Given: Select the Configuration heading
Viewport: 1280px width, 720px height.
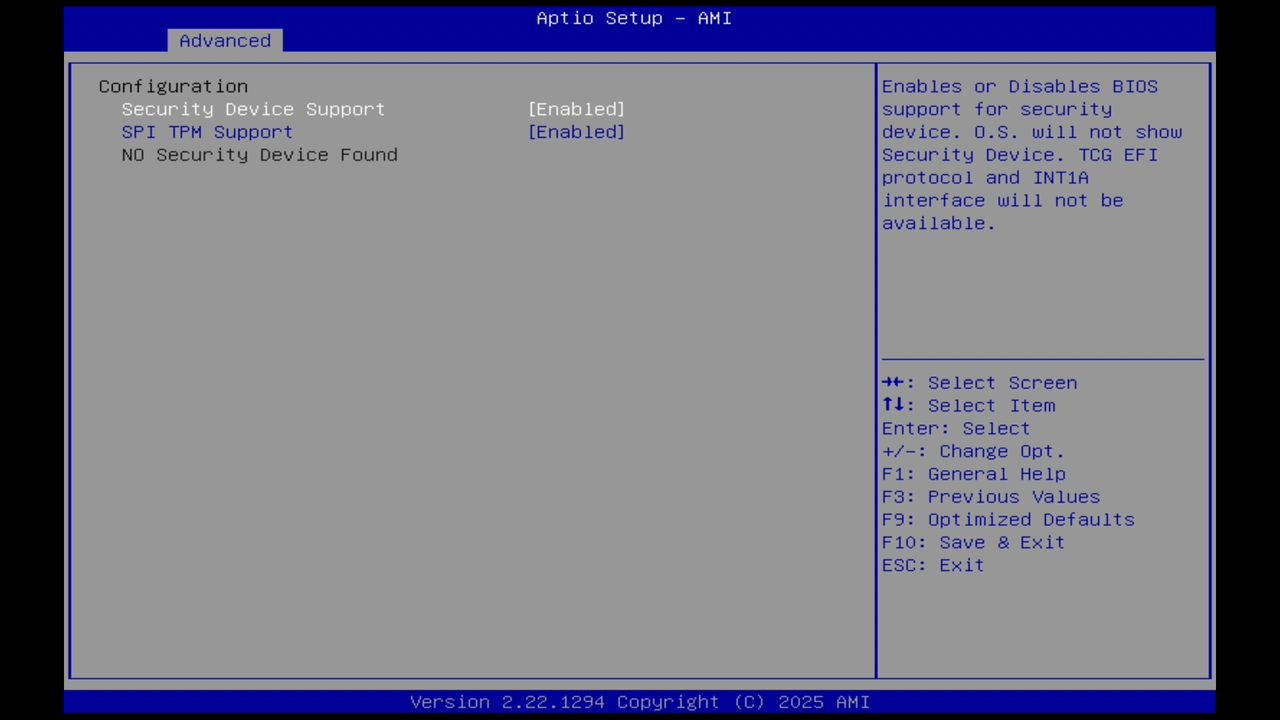Looking at the screenshot, I should coord(172,86).
